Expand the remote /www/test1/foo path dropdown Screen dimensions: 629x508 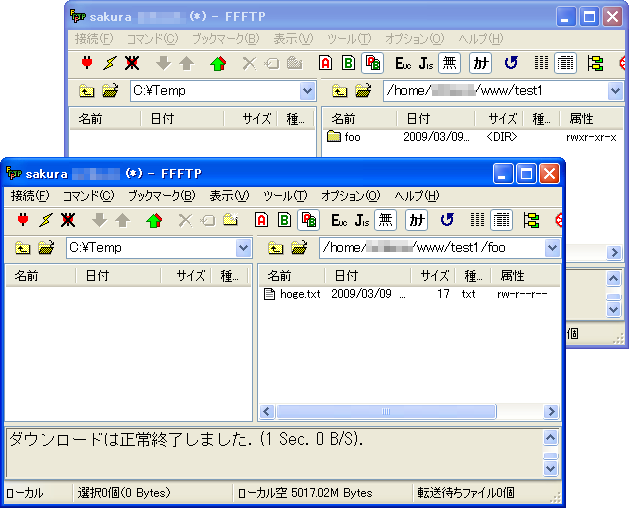(x=552, y=248)
